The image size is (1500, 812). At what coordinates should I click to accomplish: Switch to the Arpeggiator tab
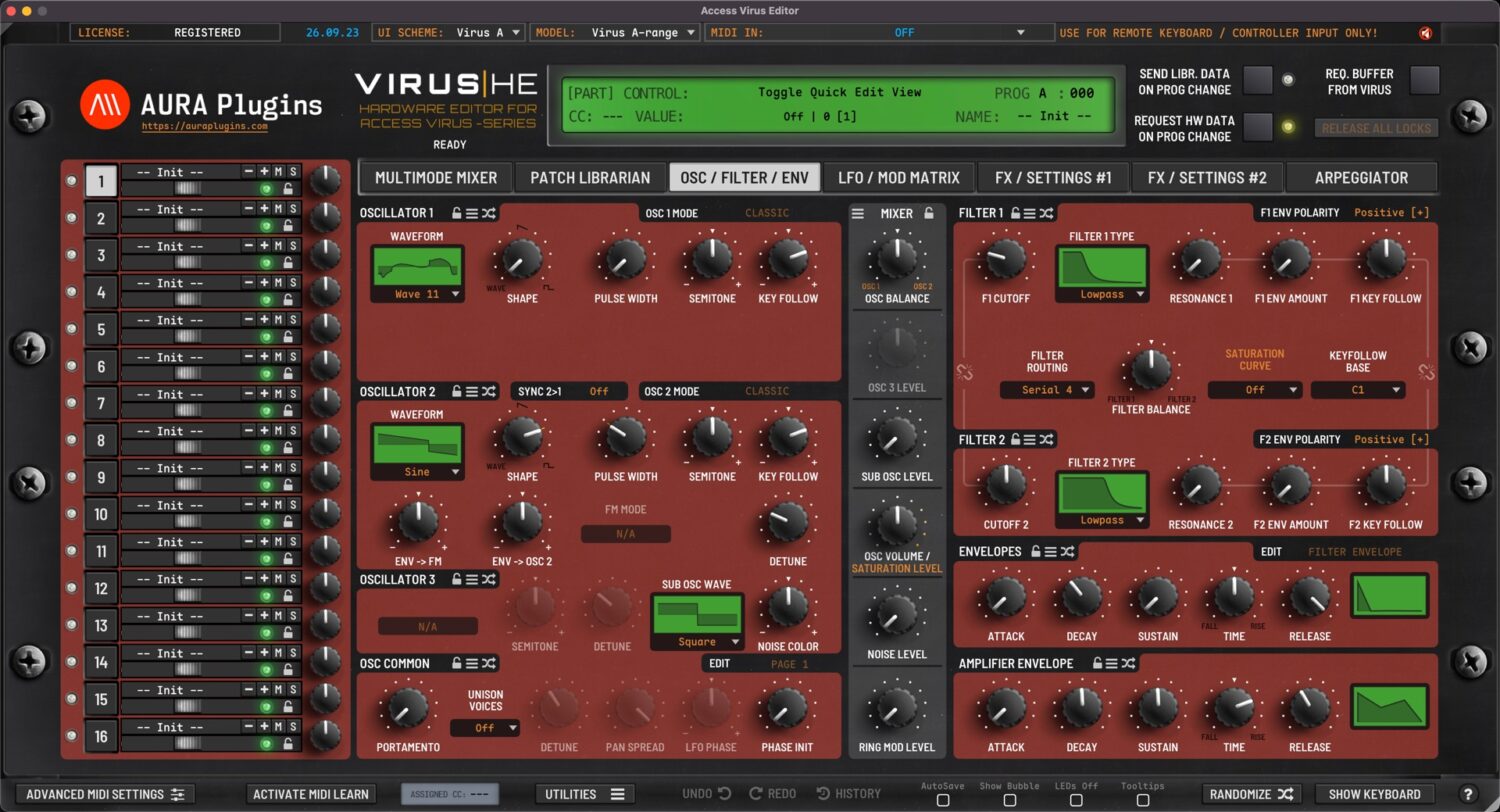click(x=1361, y=178)
